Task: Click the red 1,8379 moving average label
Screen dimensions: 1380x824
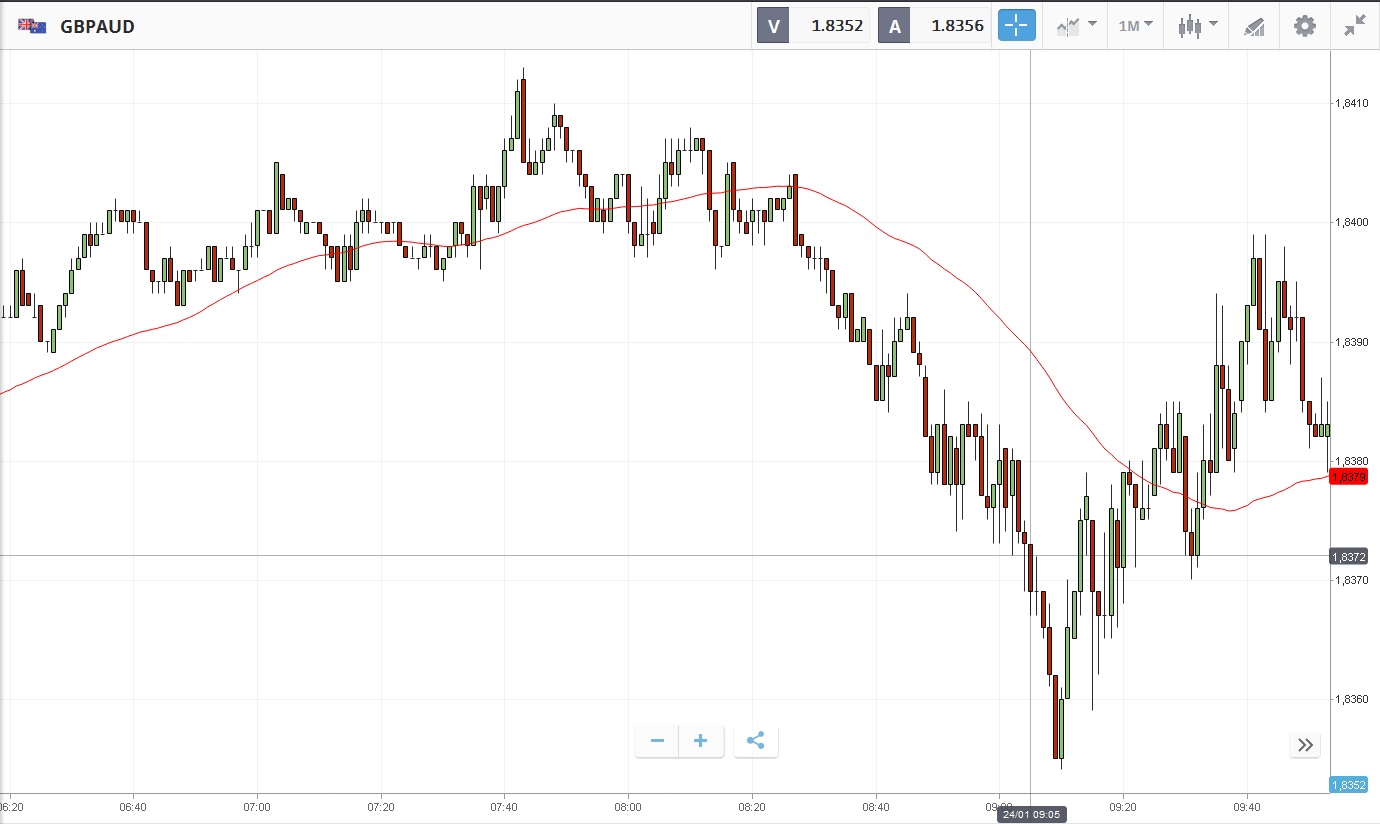Action: [x=1349, y=477]
